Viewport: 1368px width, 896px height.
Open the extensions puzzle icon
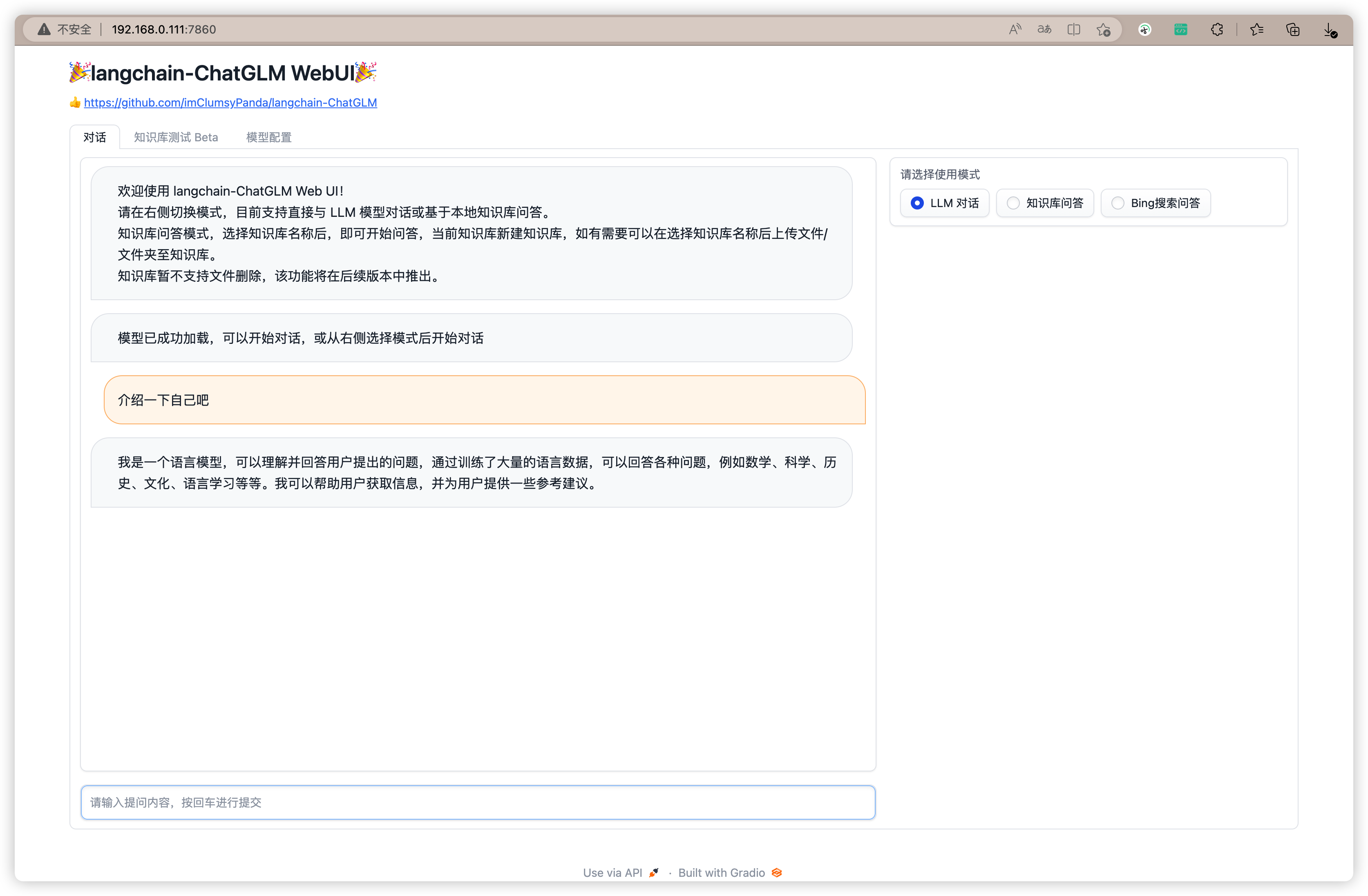point(1217,29)
